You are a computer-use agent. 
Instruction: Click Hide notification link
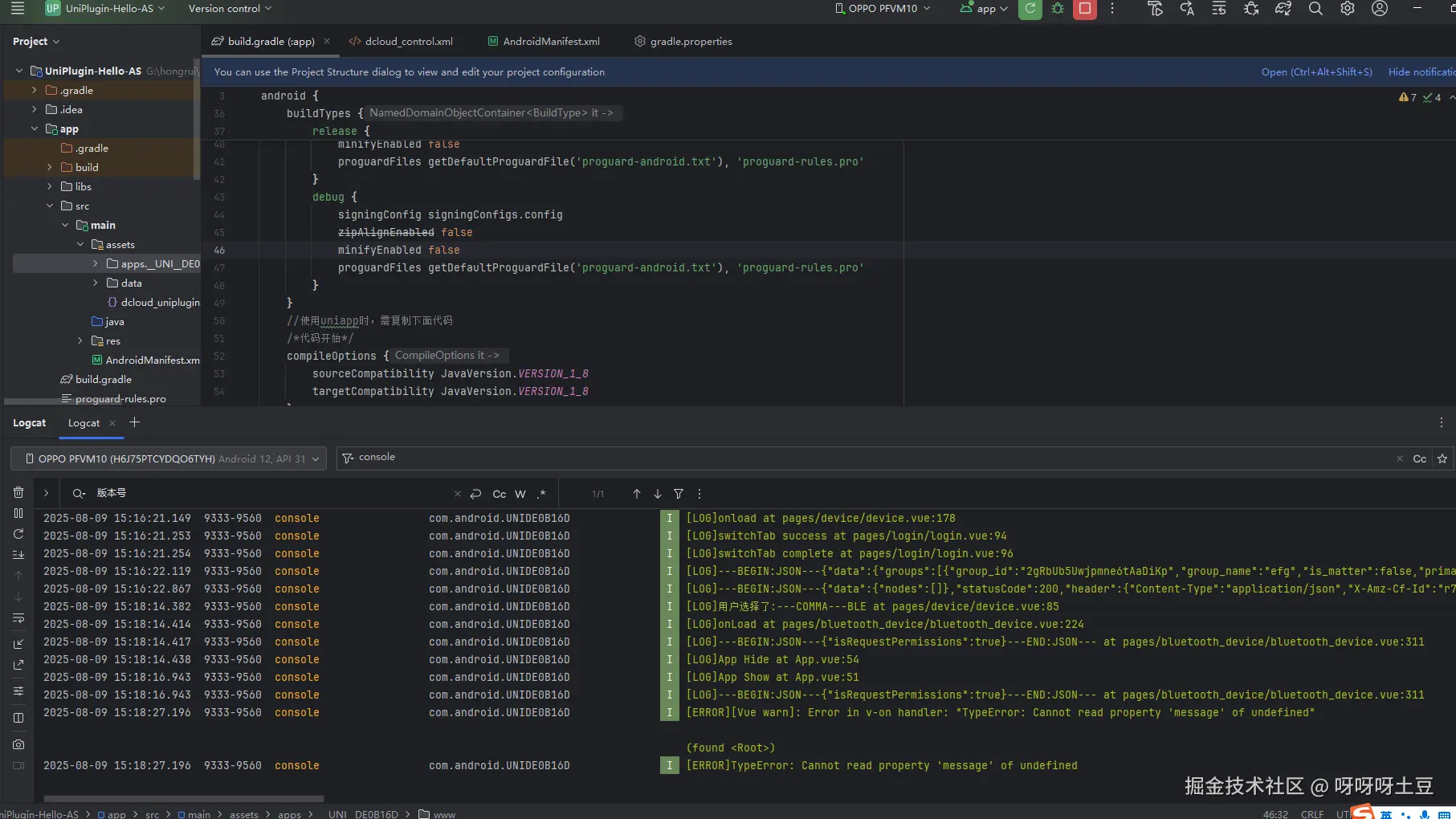coord(1422,71)
